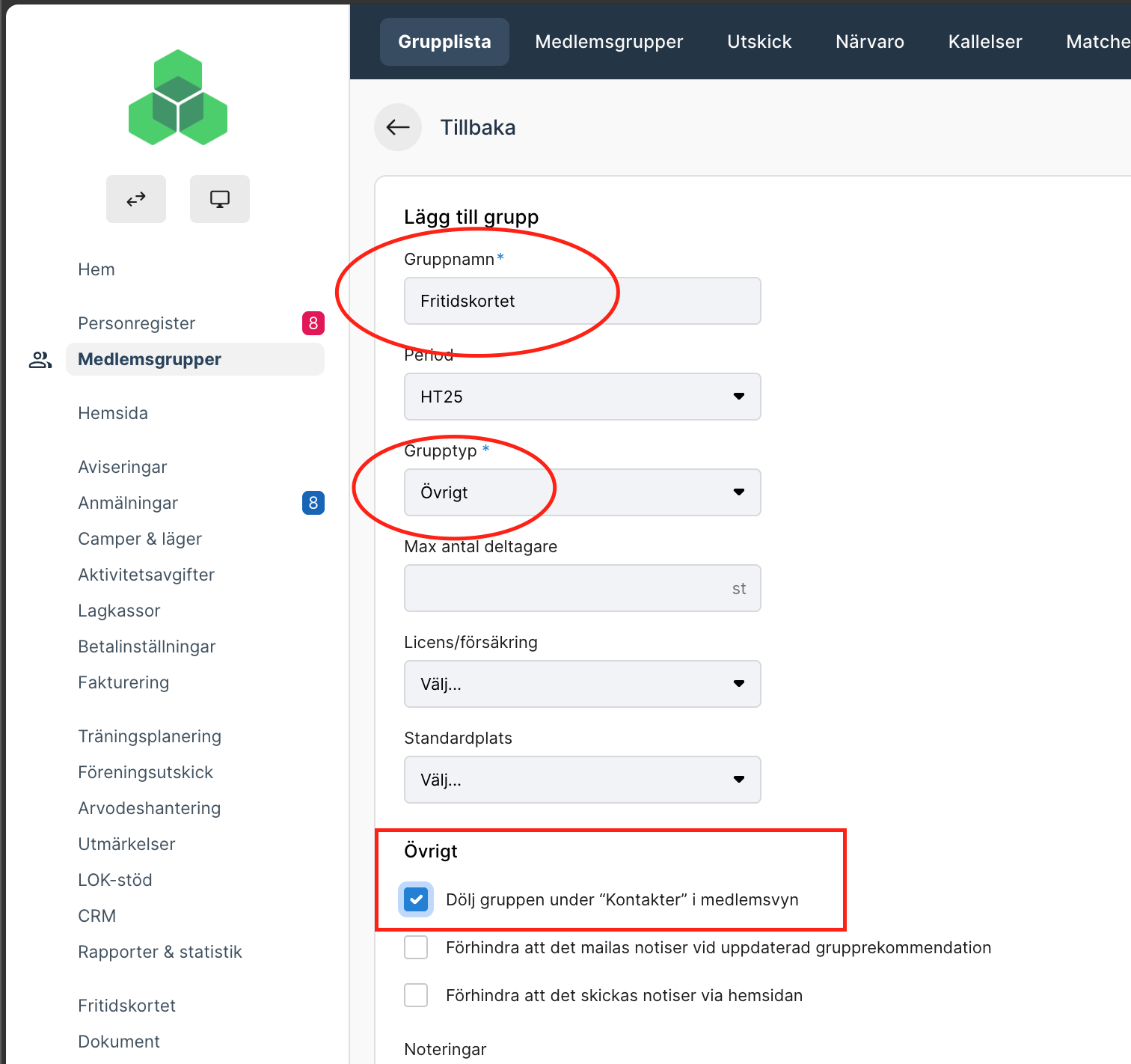Click the blue 8 badge on Anmälningar

(313, 503)
